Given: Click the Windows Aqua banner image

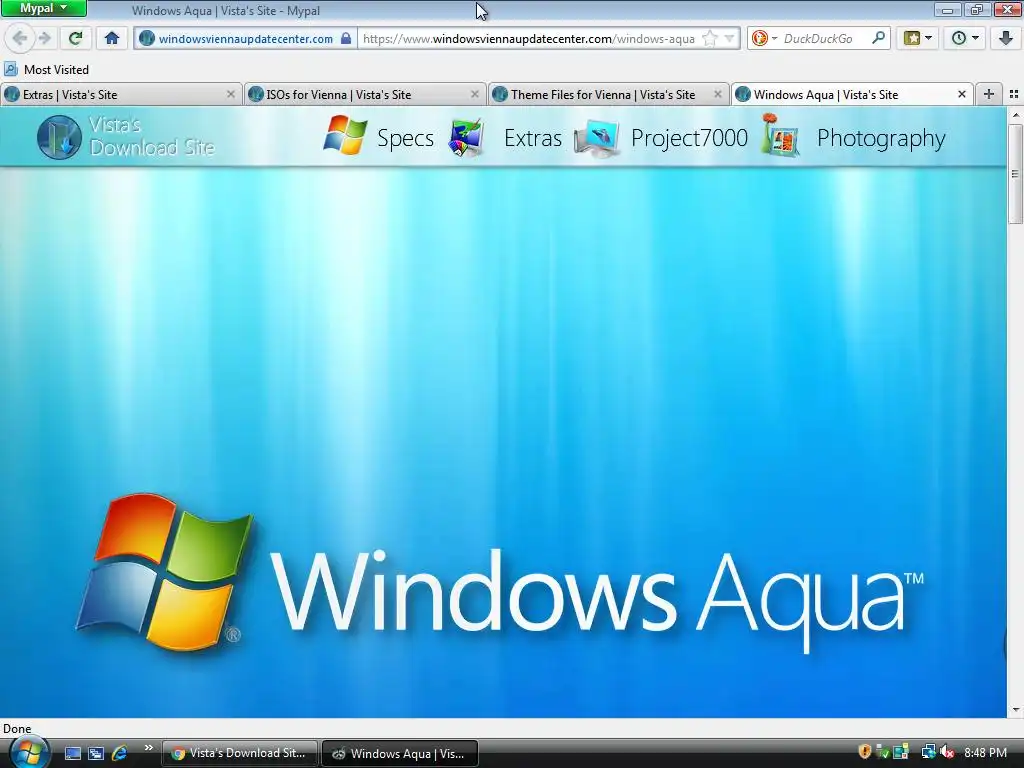Looking at the screenshot, I should [x=503, y=444].
